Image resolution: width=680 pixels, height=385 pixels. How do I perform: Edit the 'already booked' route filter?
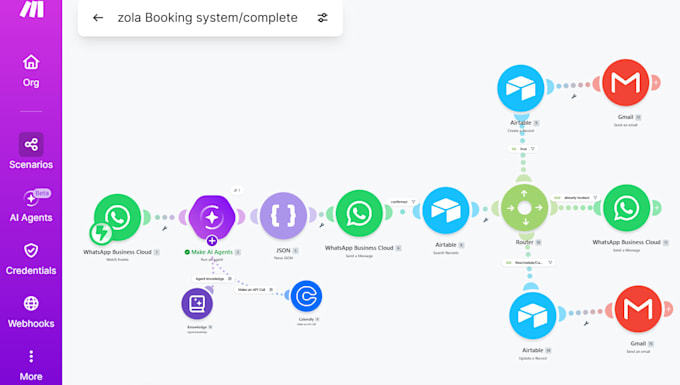(x=575, y=198)
